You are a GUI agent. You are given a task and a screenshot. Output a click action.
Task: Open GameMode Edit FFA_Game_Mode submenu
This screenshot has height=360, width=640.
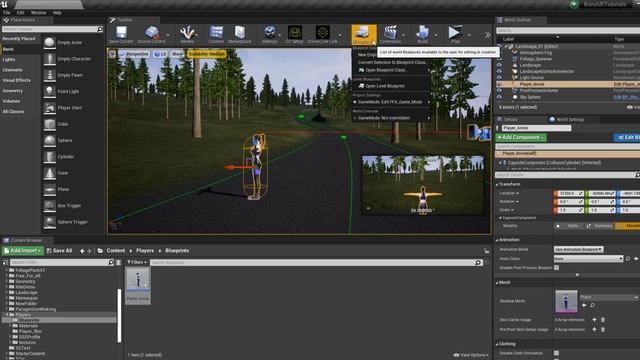(391, 102)
